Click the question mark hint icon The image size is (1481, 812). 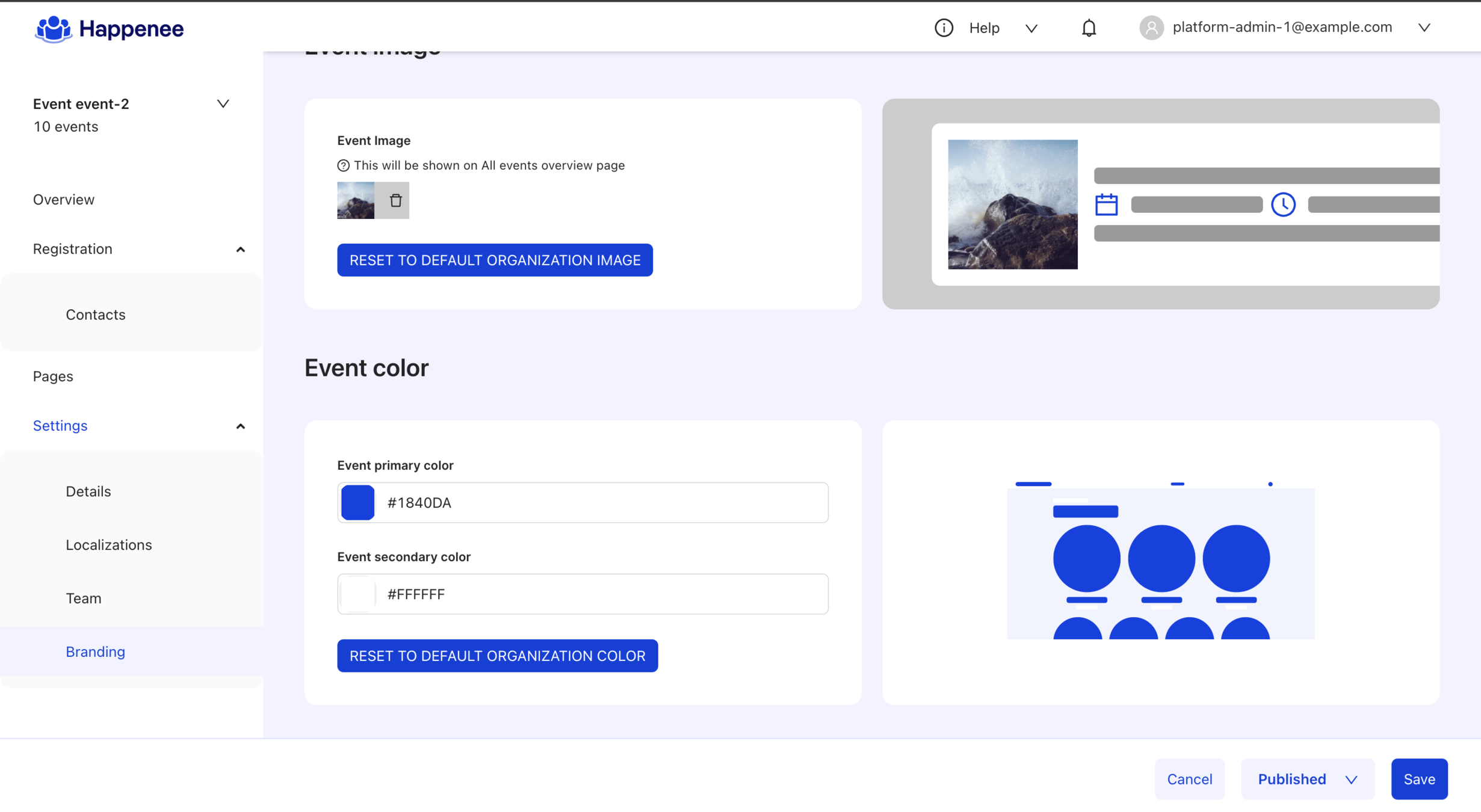[x=343, y=165]
